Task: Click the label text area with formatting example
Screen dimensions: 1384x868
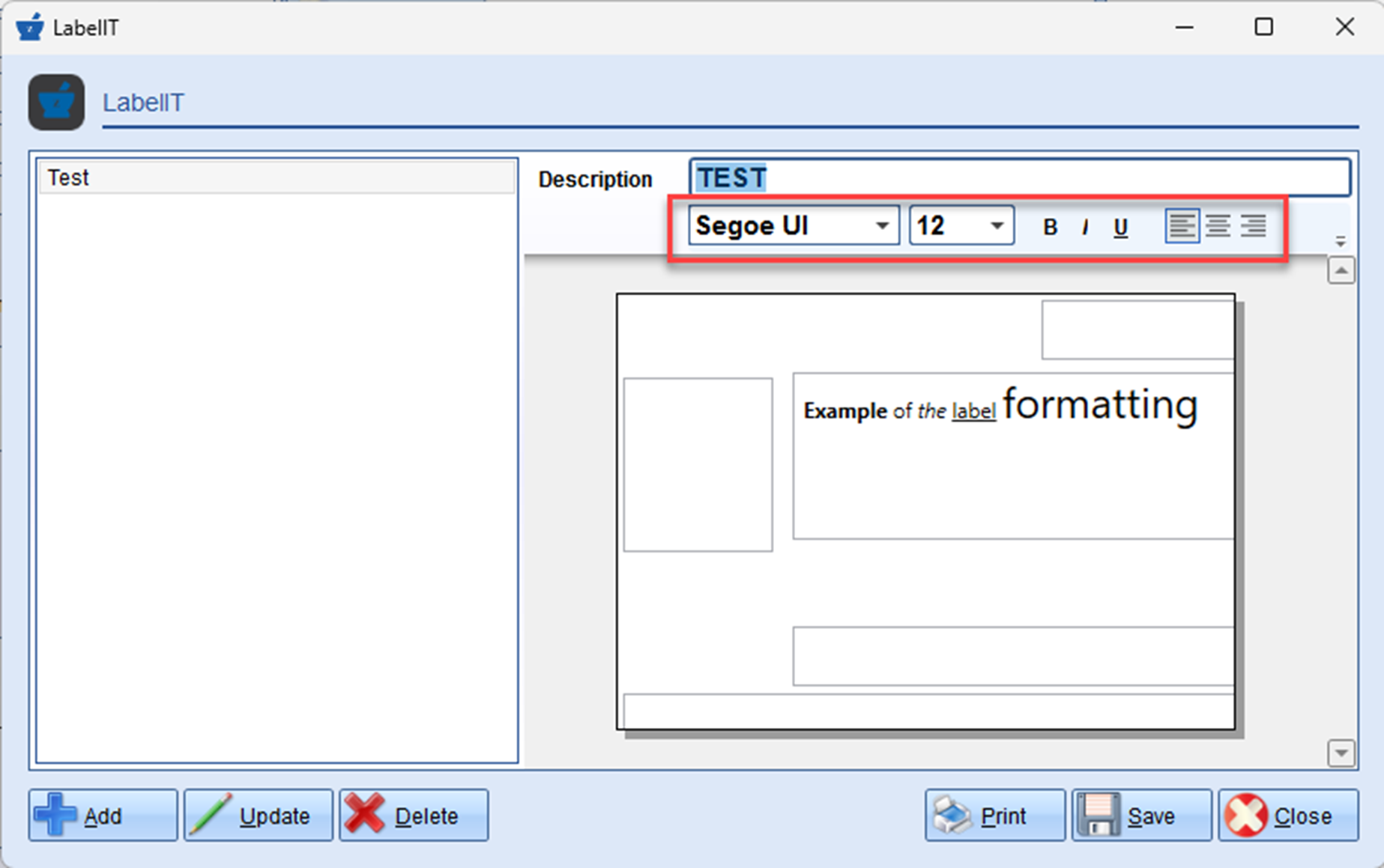Action: point(1012,455)
